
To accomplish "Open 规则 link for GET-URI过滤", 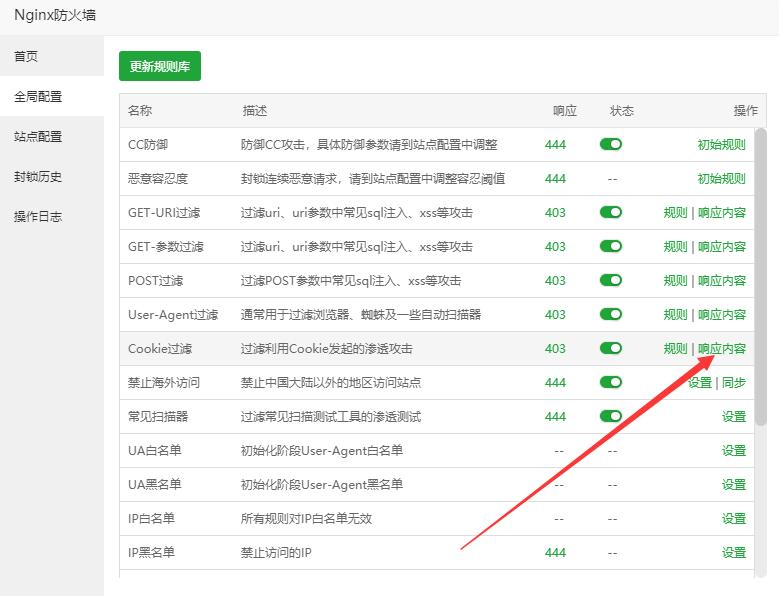I will click(x=675, y=213).
